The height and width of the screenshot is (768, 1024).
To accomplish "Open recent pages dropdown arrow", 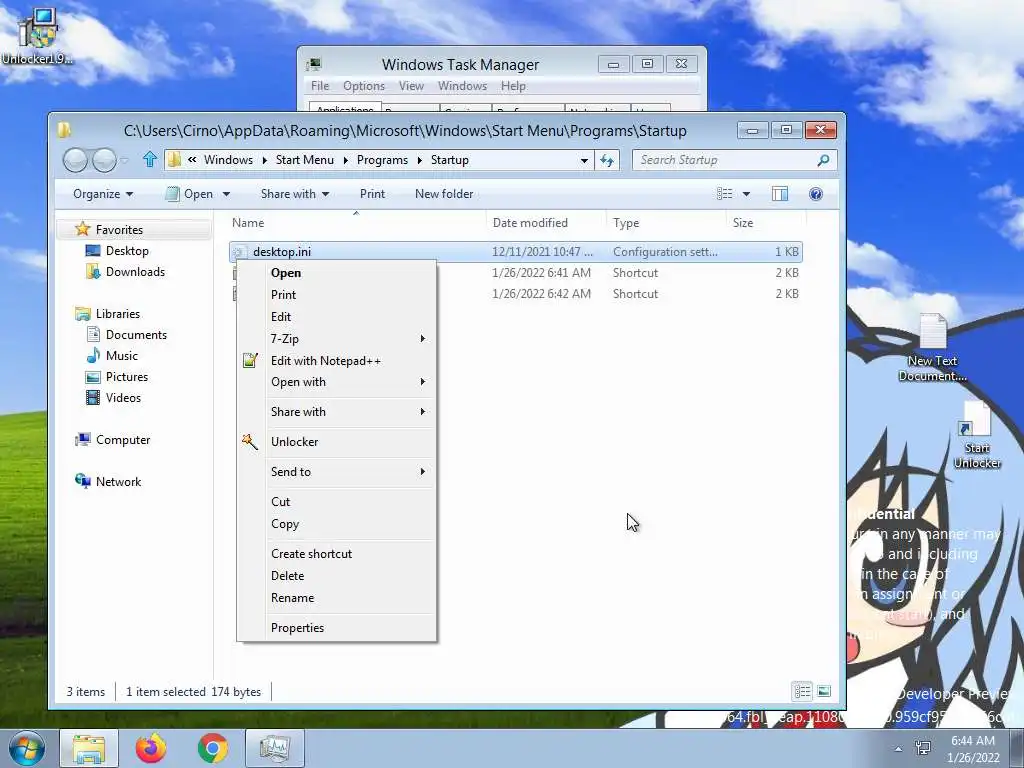I will point(124,160).
